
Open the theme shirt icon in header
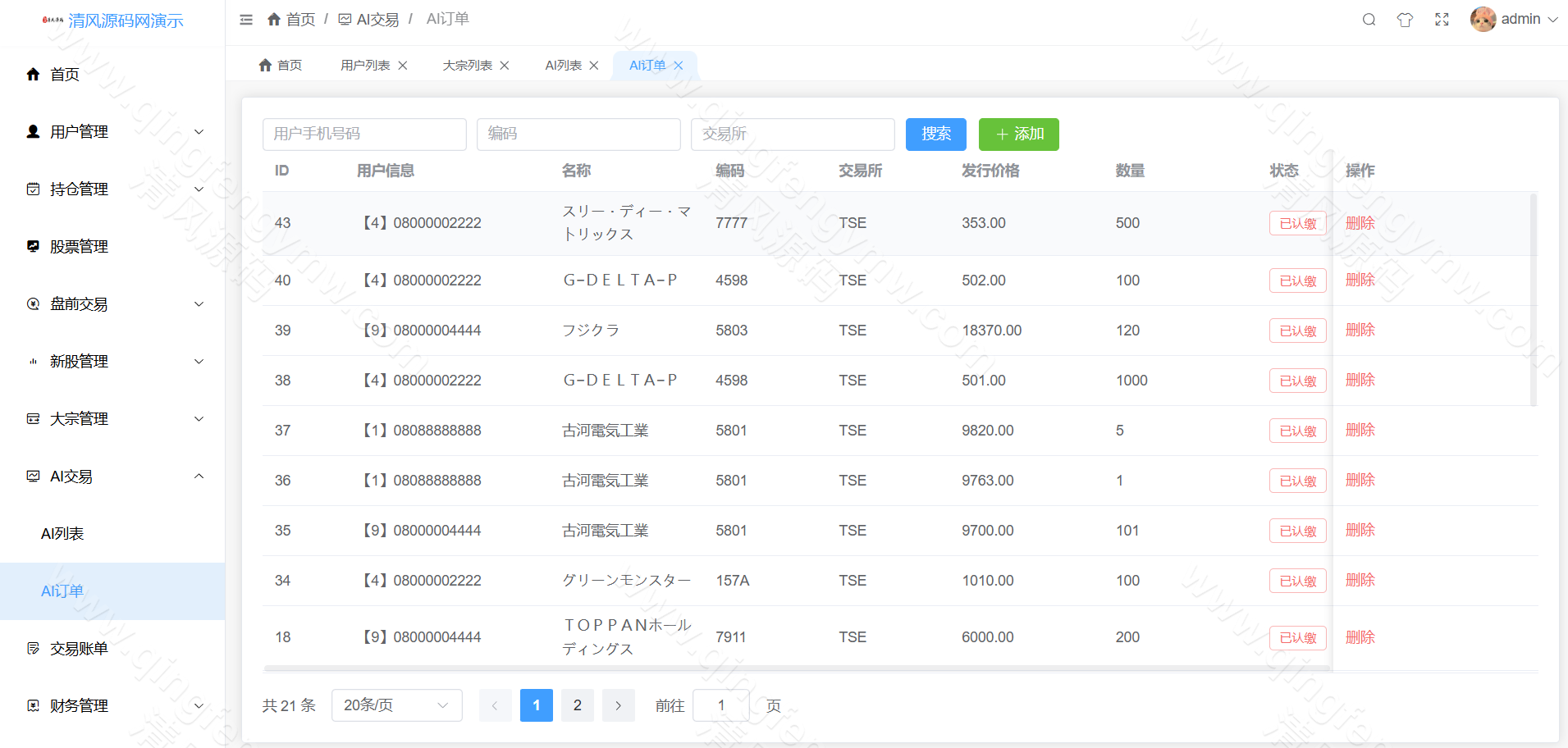pos(1405,20)
